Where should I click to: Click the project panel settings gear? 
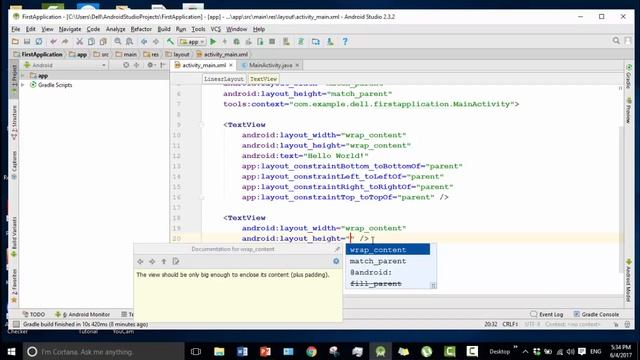150,65
